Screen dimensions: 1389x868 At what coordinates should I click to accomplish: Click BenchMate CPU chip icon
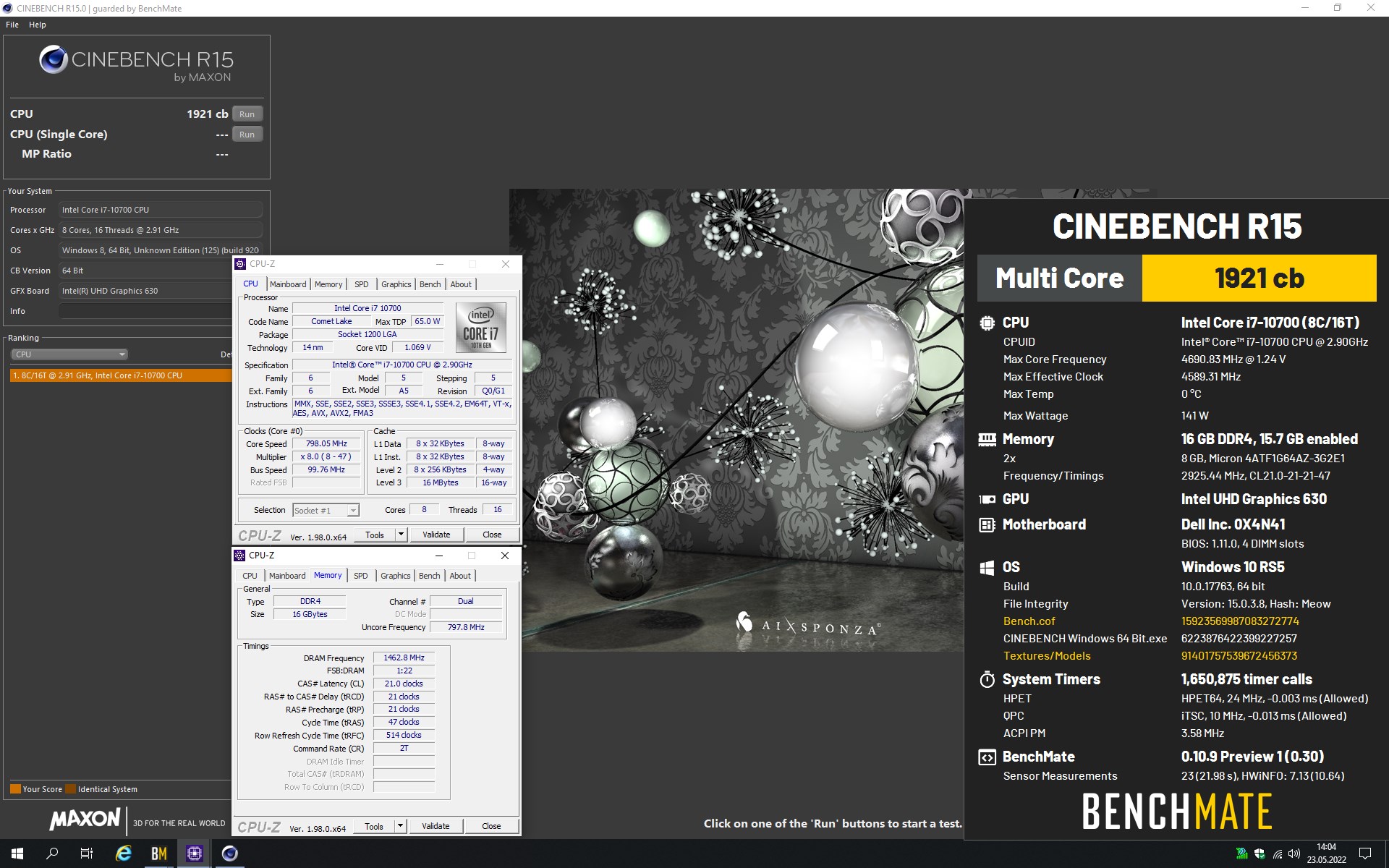pos(987,323)
